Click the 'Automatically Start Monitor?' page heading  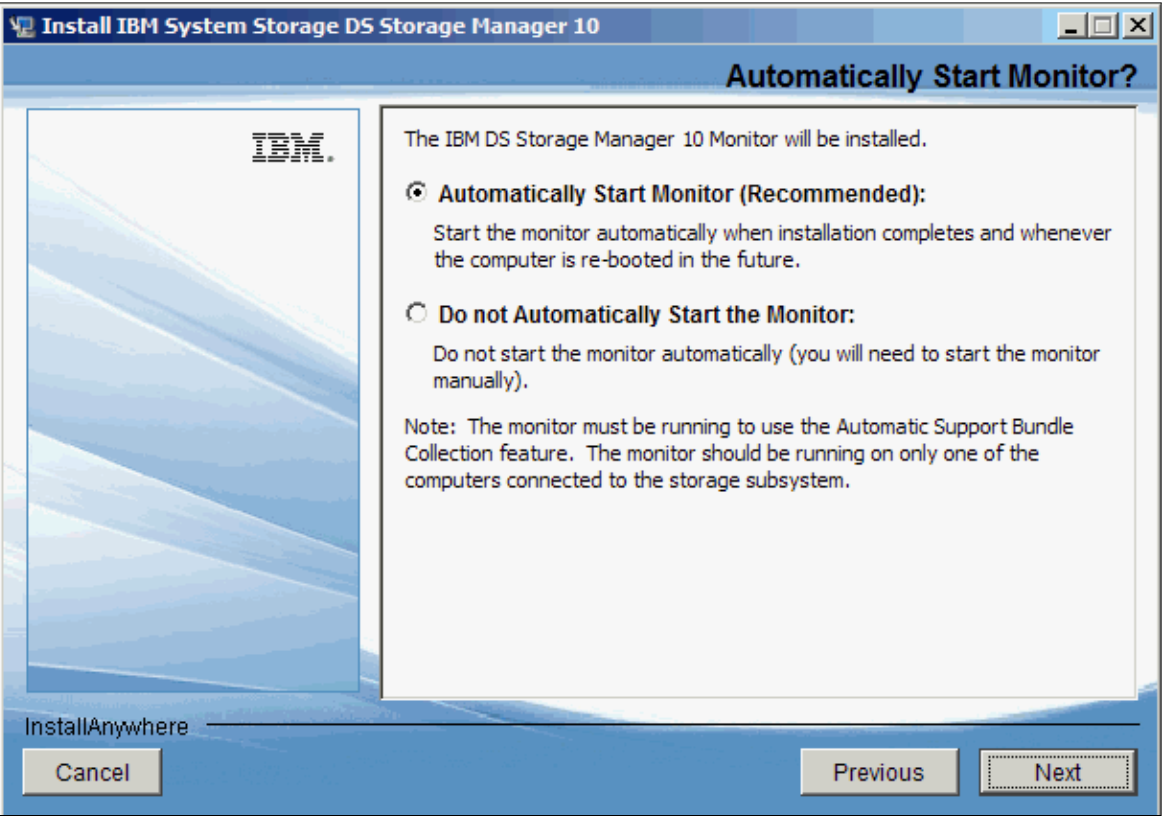[931, 76]
